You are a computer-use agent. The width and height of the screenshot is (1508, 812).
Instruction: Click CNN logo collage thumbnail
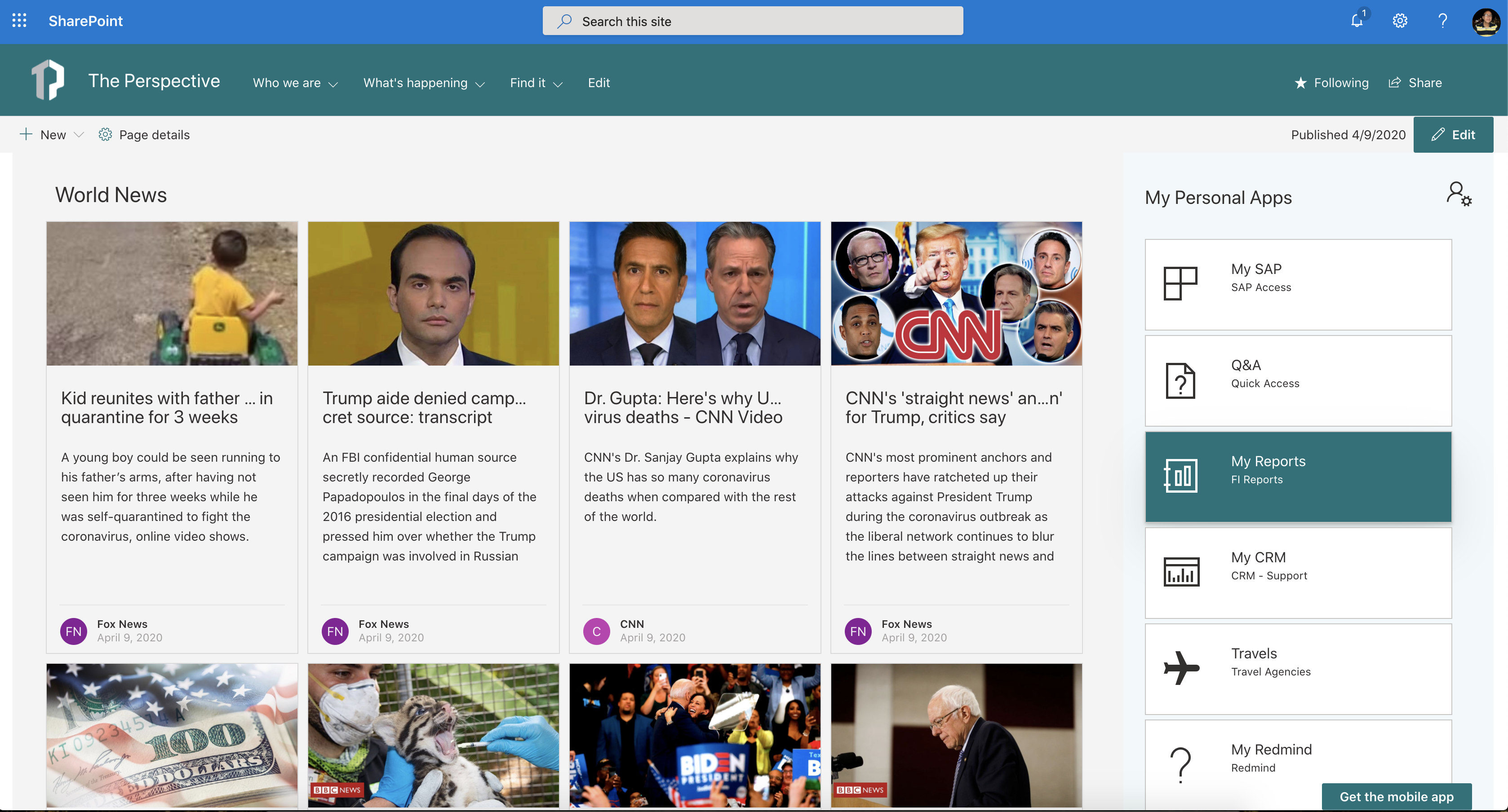click(x=957, y=294)
